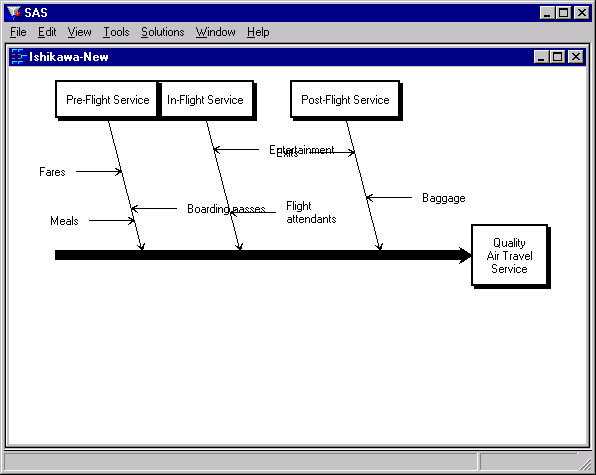
Task: Open the Edit menu
Action: click(47, 32)
